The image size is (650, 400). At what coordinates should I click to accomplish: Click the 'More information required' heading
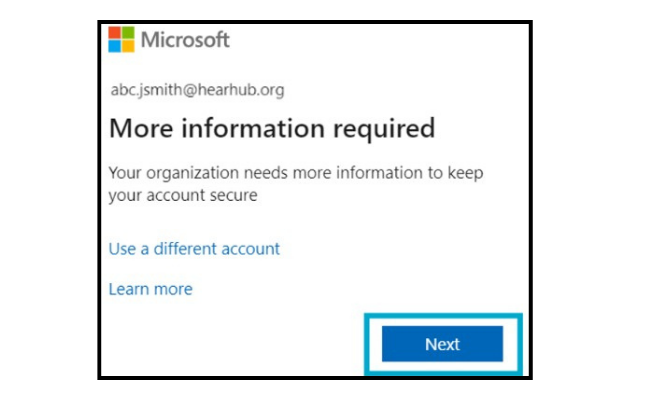point(272,129)
